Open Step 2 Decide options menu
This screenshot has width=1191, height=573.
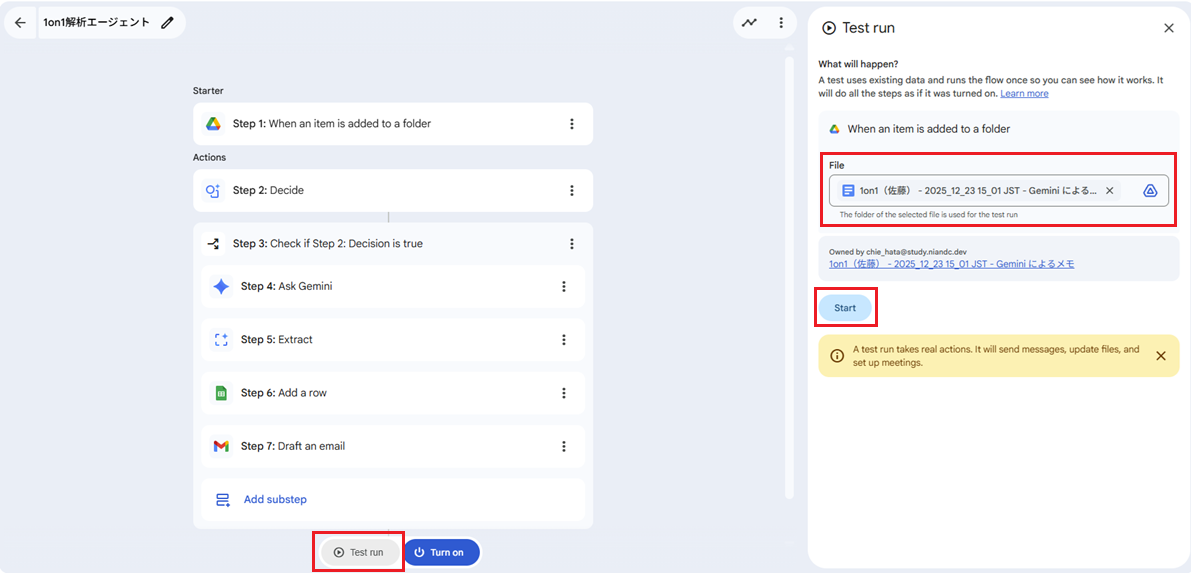[x=572, y=190]
